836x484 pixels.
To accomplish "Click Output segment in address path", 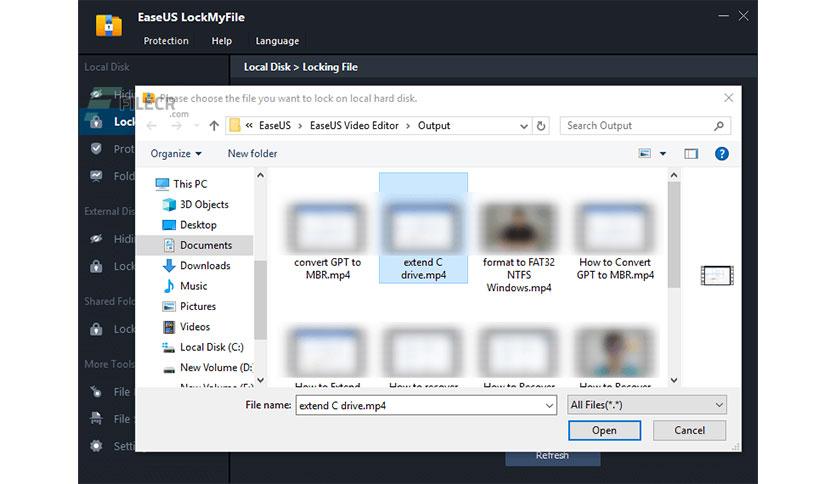I will (434, 126).
